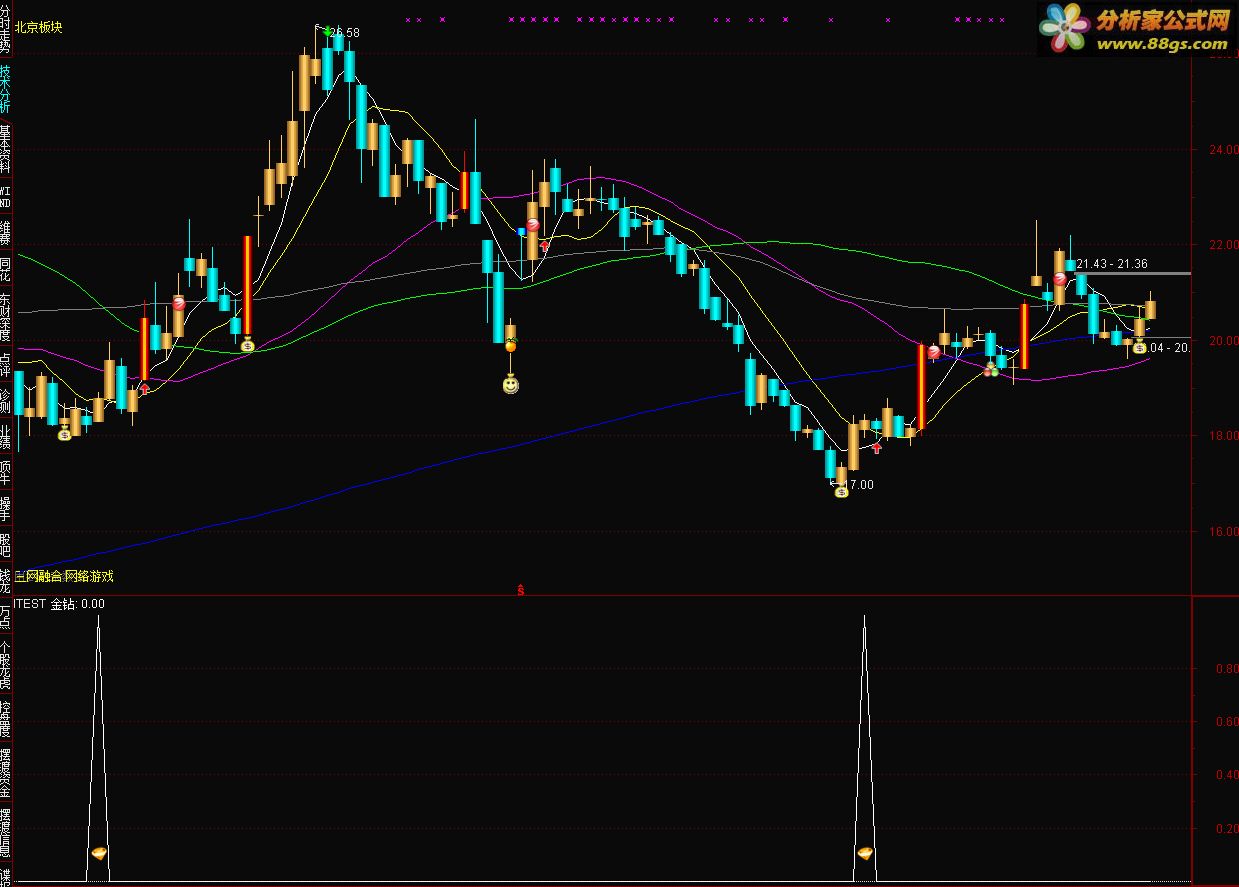This screenshot has height=887, width=1239.
Task: Click the 0.80 indicator axis label
Action: click(x=1226, y=669)
